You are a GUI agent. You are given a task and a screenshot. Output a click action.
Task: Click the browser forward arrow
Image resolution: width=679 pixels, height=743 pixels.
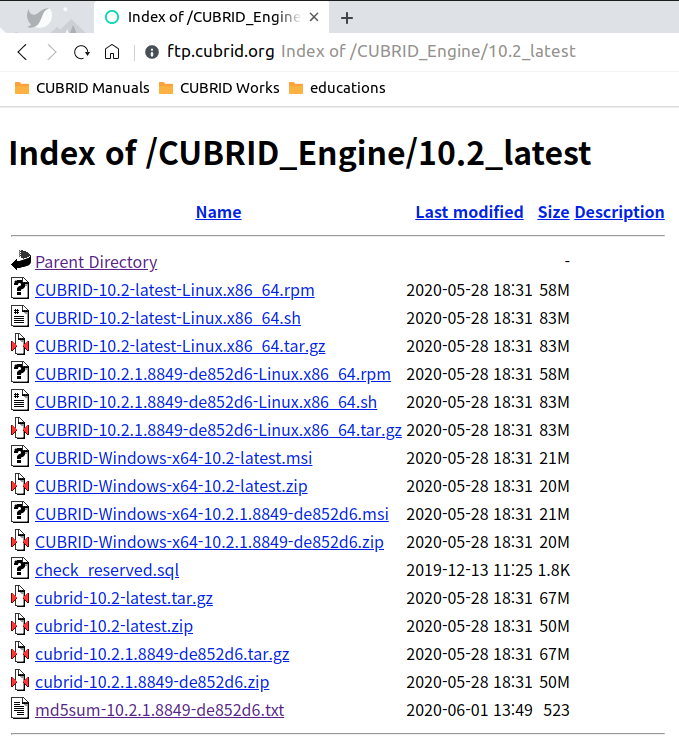point(51,52)
